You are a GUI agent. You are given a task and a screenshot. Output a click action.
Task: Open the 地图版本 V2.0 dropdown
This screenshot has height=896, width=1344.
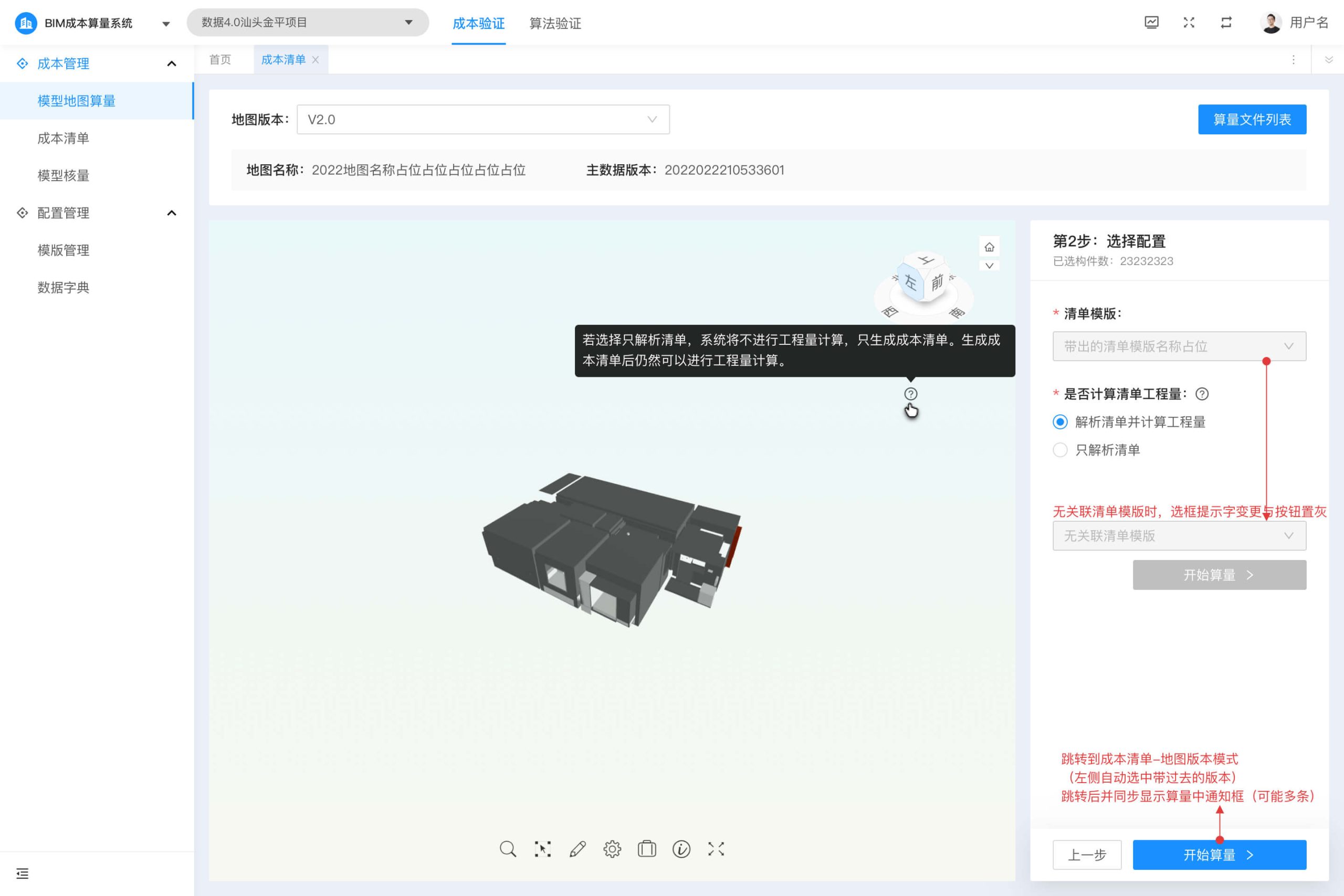pyautogui.click(x=483, y=120)
